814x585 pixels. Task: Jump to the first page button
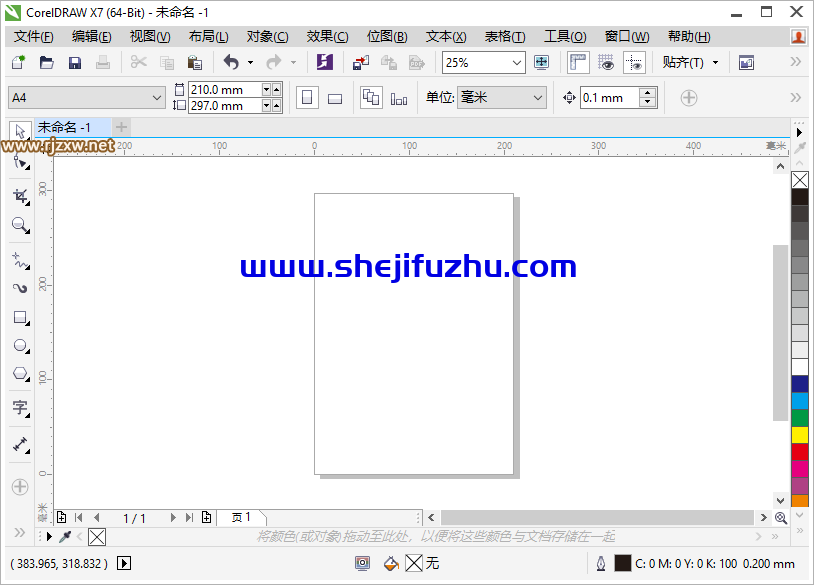coord(78,518)
